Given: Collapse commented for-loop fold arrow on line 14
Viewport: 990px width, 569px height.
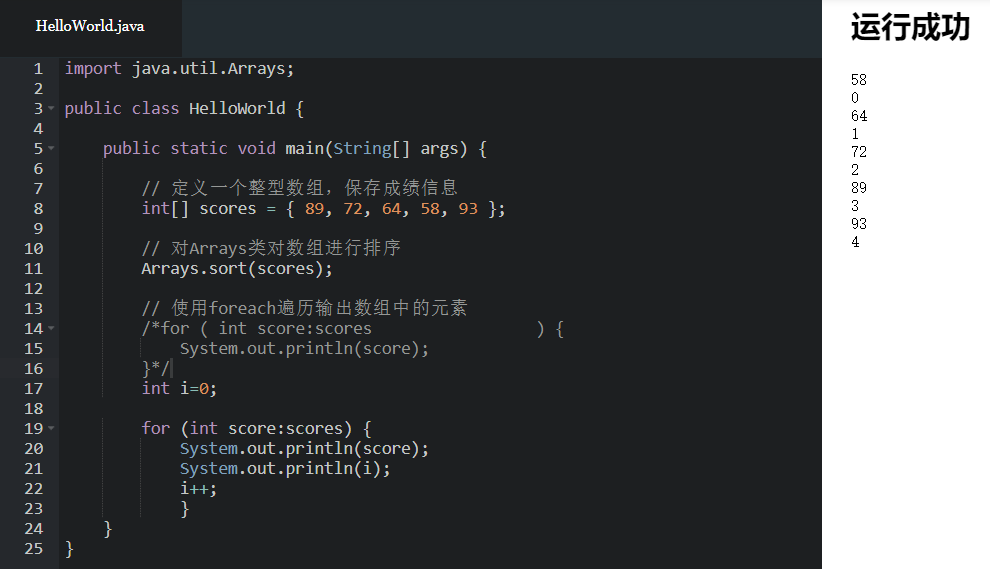Looking at the screenshot, I should tap(52, 328).
